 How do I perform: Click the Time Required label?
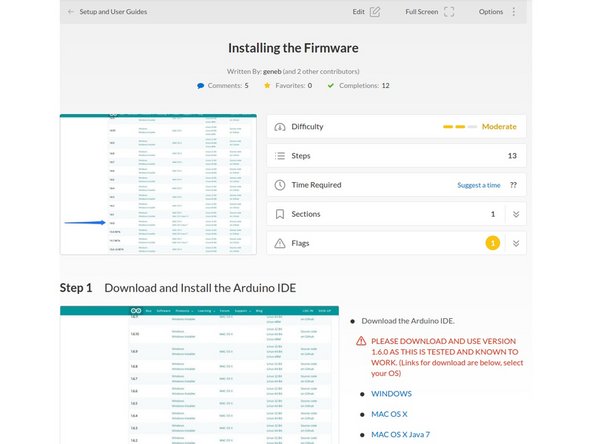(316, 185)
